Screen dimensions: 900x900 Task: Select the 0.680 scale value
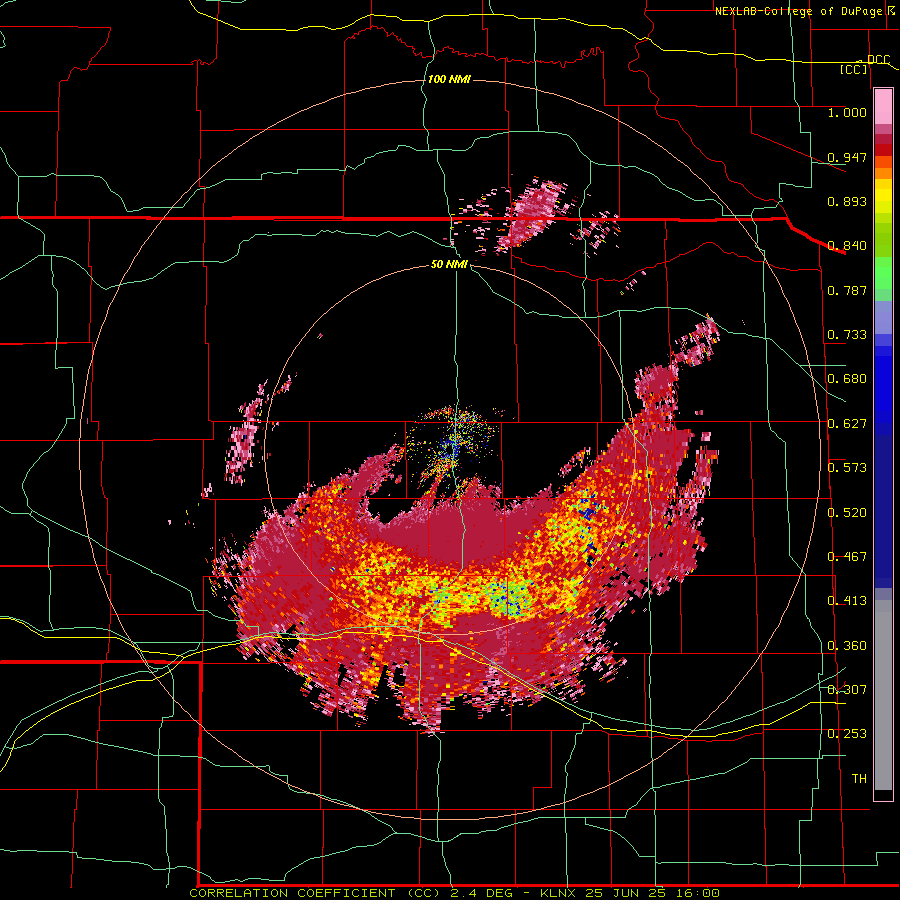[x=847, y=379]
